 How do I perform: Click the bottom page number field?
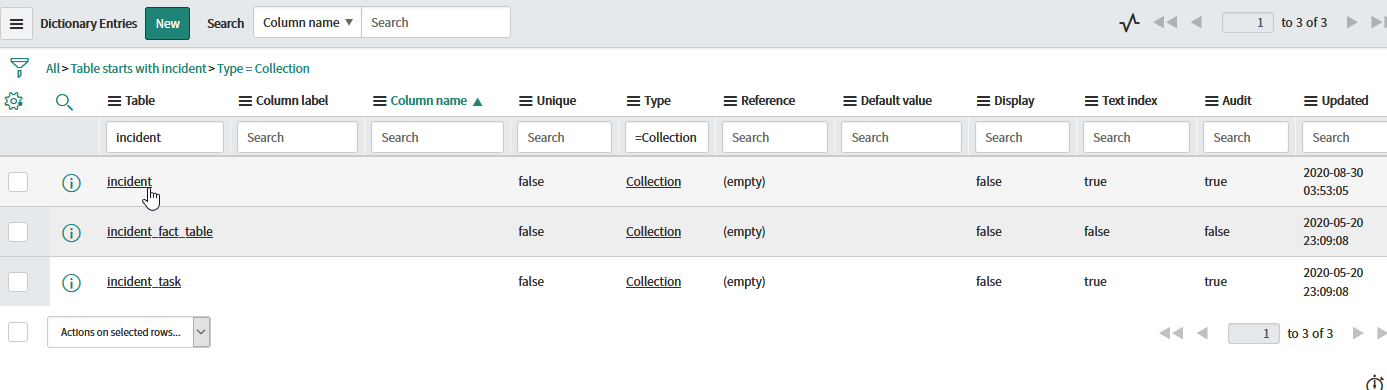pos(1254,333)
